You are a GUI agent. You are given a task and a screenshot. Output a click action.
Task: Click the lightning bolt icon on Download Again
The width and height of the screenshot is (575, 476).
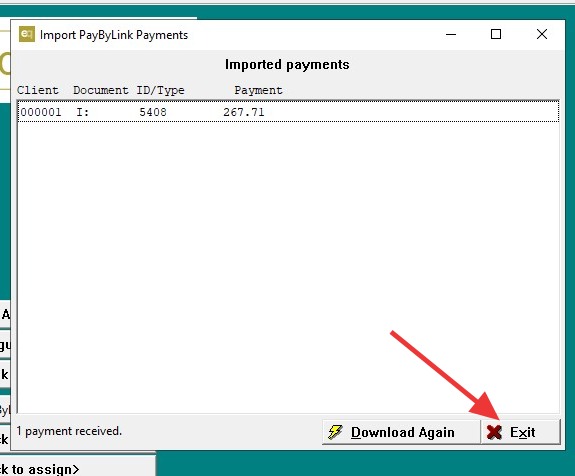click(335, 432)
